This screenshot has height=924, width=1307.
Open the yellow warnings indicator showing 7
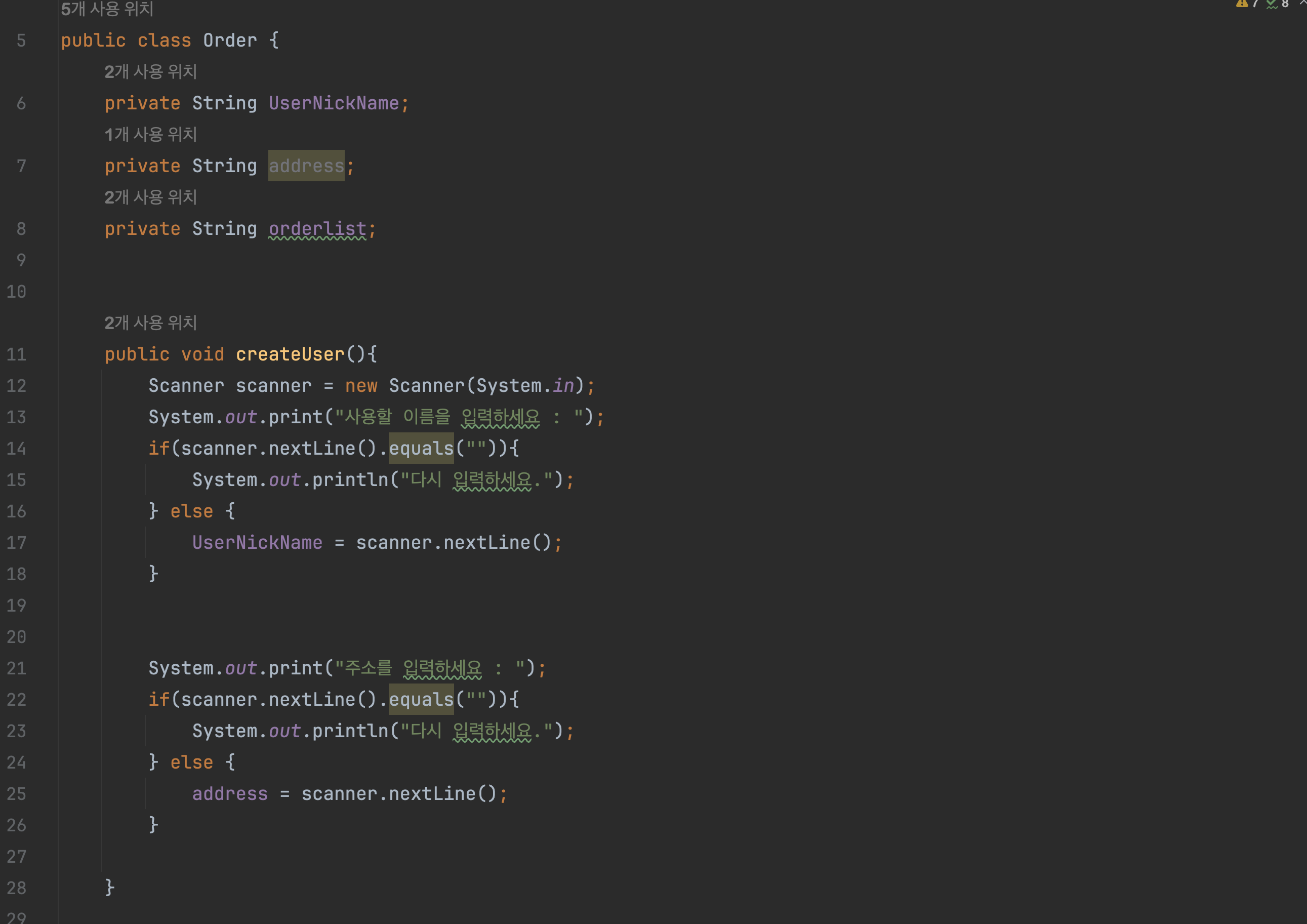tap(1247, 4)
